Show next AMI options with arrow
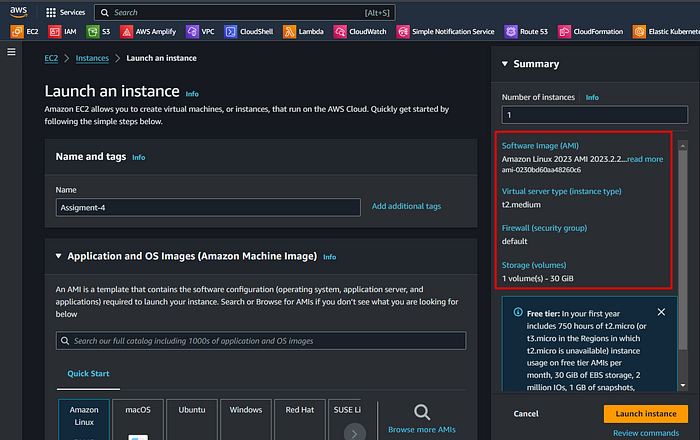700x440 pixels. (355, 433)
